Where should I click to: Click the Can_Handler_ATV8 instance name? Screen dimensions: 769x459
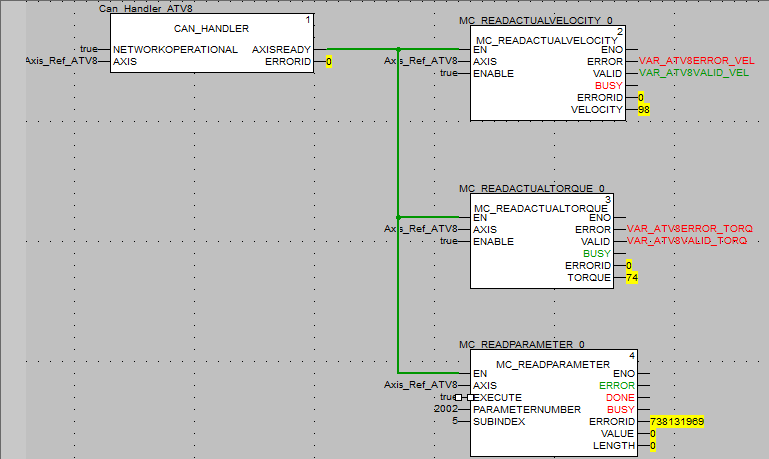[146, 9]
